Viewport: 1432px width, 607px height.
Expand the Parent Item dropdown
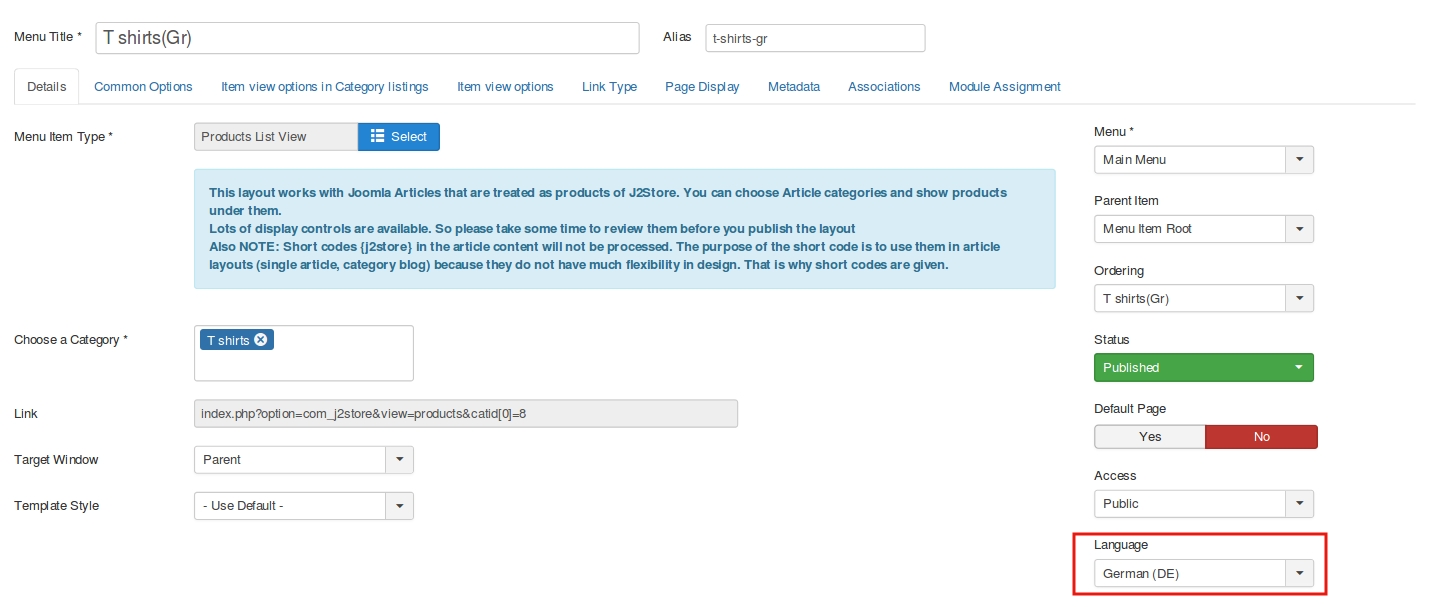pyautogui.click(x=1203, y=229)
